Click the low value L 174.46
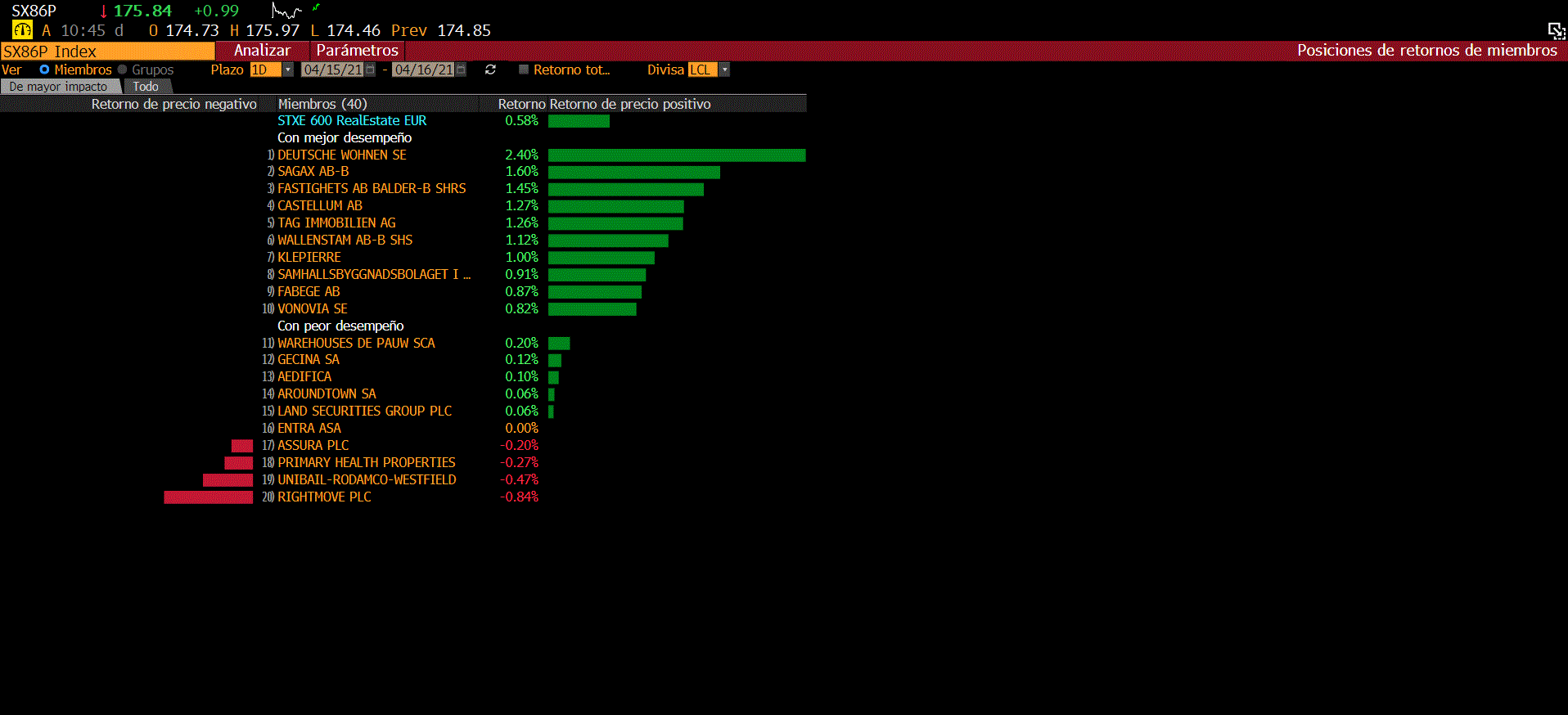Viewport: 1568px width, 715px height. [345, 30]
